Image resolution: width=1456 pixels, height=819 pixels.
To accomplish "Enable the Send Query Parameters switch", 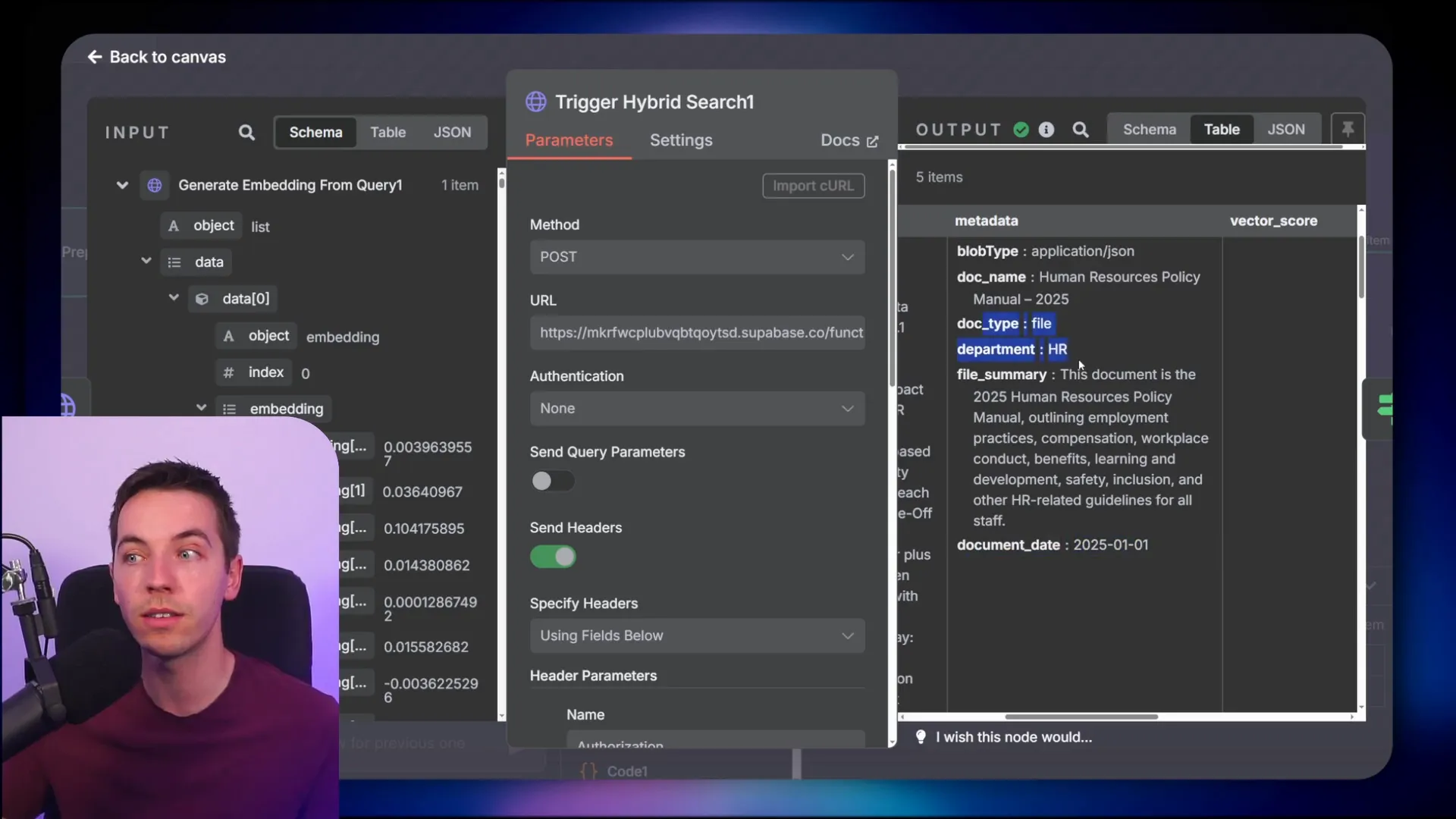I will pyautogui.click(x=552, y=481).
